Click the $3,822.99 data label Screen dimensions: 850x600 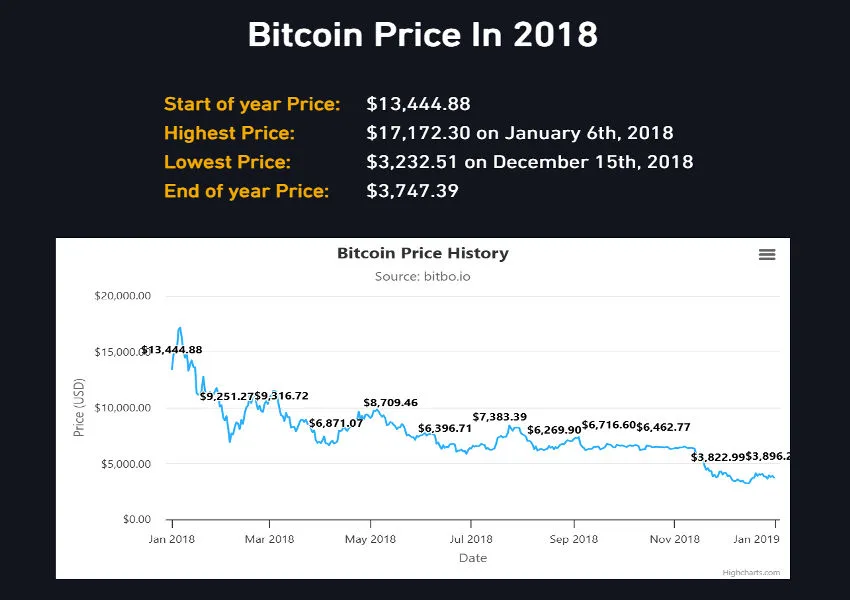pos(717,457)
